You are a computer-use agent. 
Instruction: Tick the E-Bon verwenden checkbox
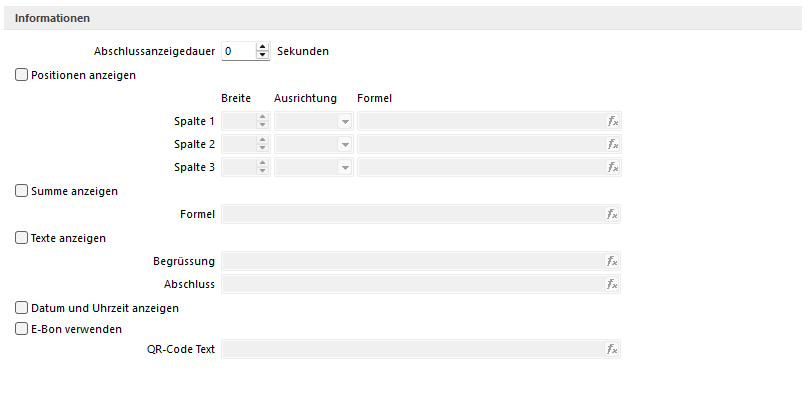22,328
